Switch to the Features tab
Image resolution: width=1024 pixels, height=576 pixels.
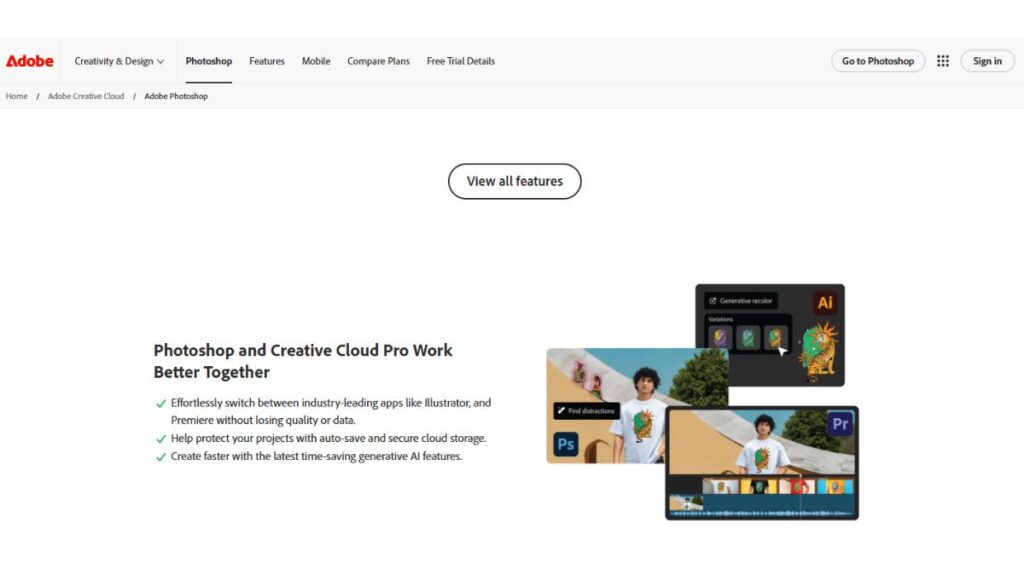pyautogui.click(x=266, y=60)
